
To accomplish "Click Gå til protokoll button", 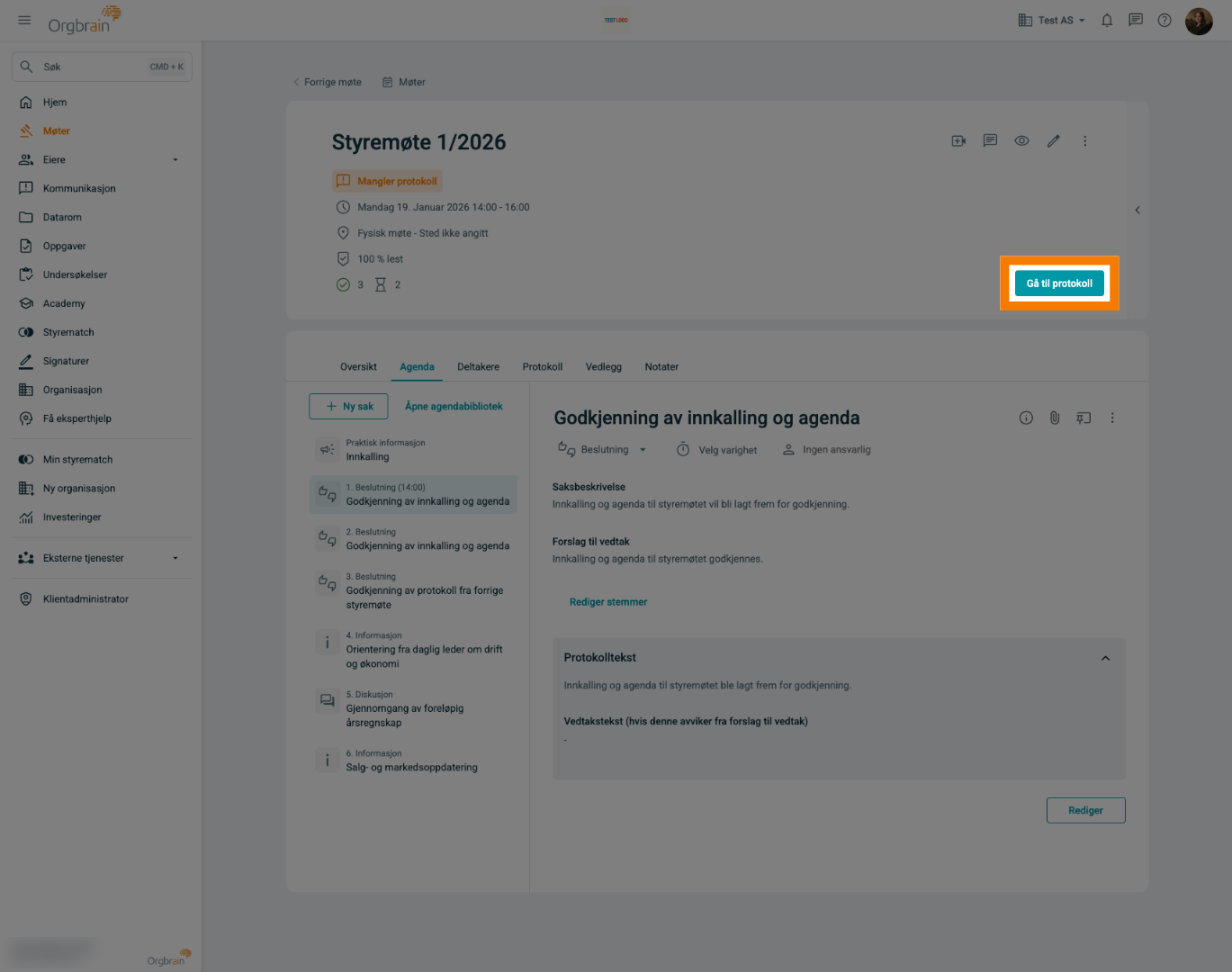I will (x=1059, y=283).
